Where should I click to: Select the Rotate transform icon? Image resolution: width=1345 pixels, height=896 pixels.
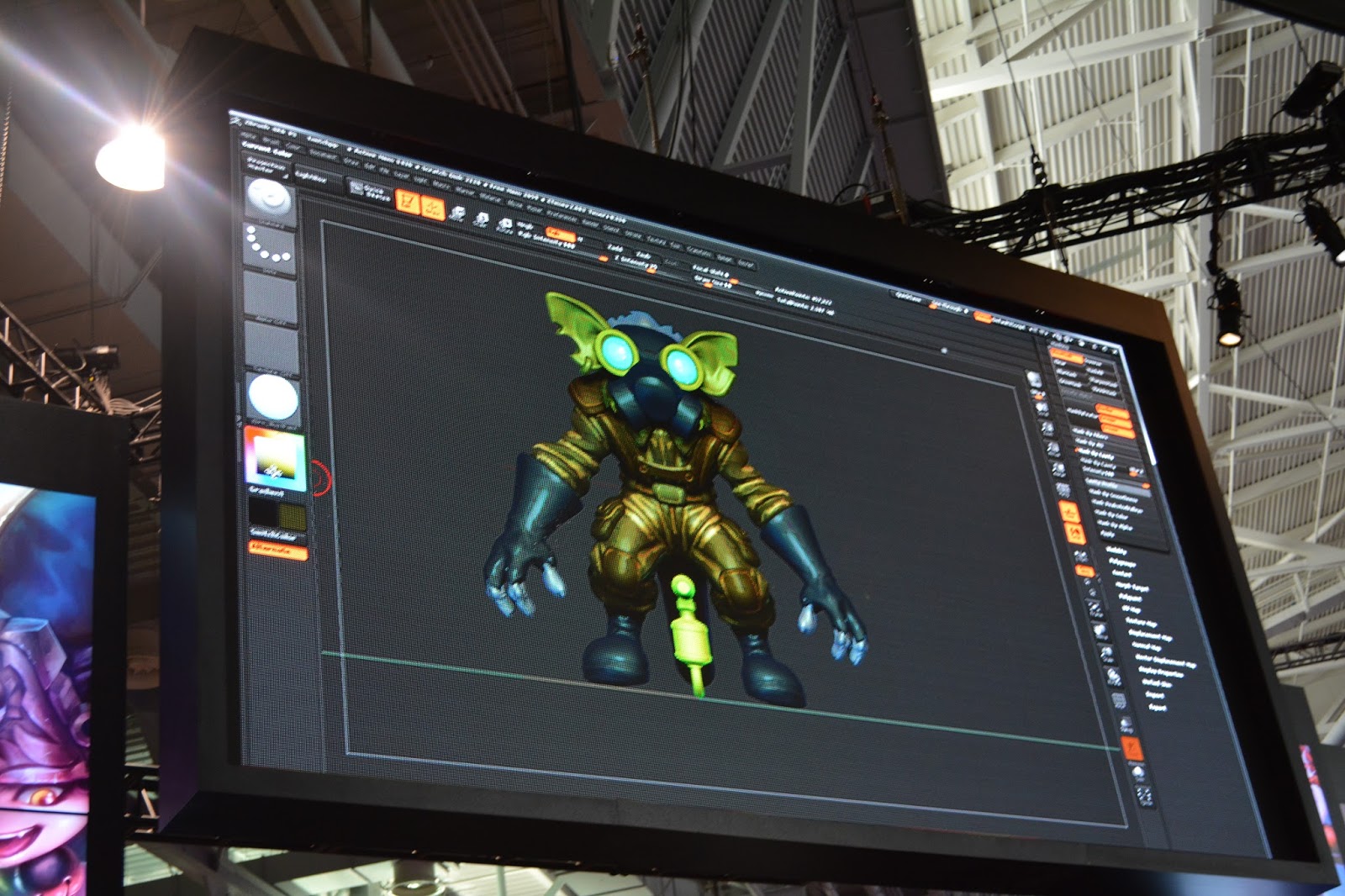pyautogui.click(x=505, y=224)
